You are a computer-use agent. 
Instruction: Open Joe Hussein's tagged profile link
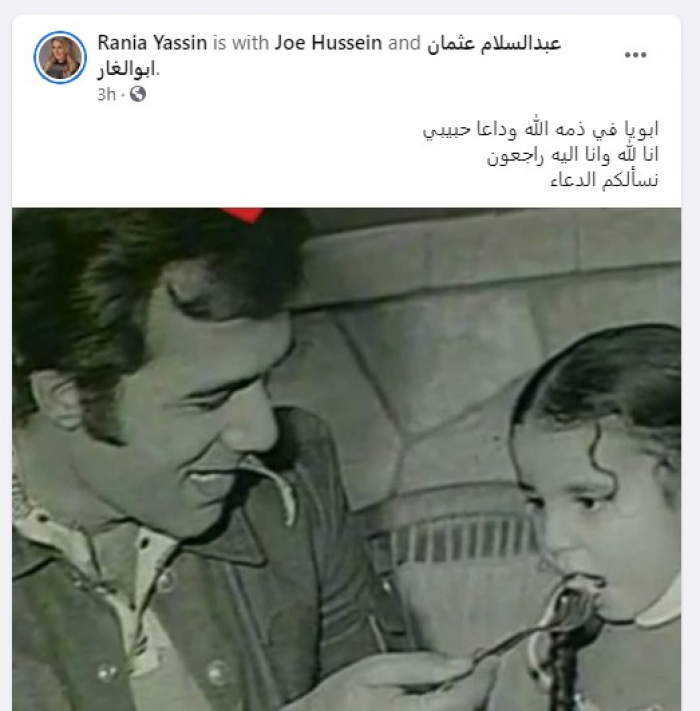[x=328, y=43]
